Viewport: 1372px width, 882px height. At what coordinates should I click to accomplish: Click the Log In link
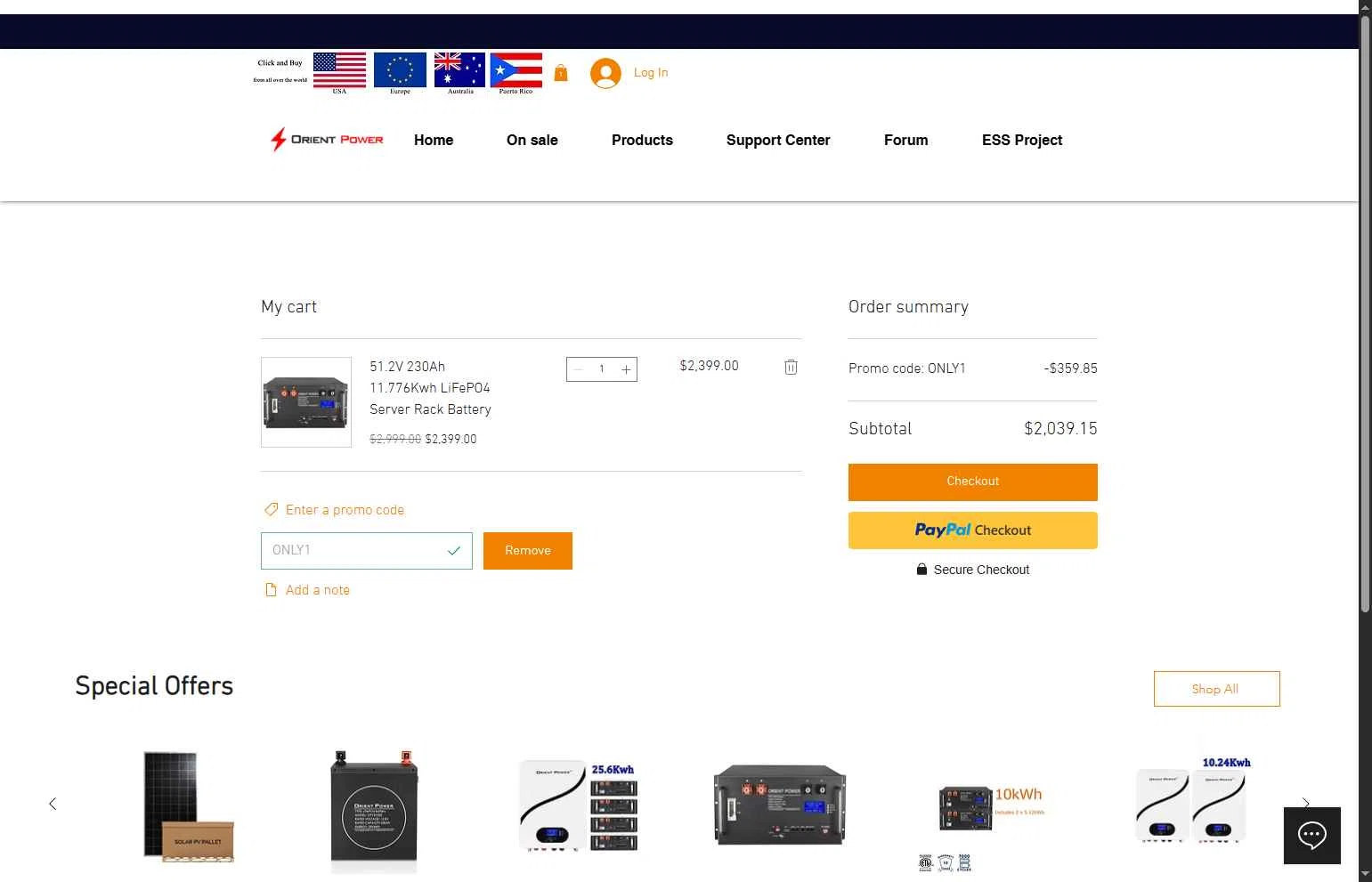(x=651, y=73)
